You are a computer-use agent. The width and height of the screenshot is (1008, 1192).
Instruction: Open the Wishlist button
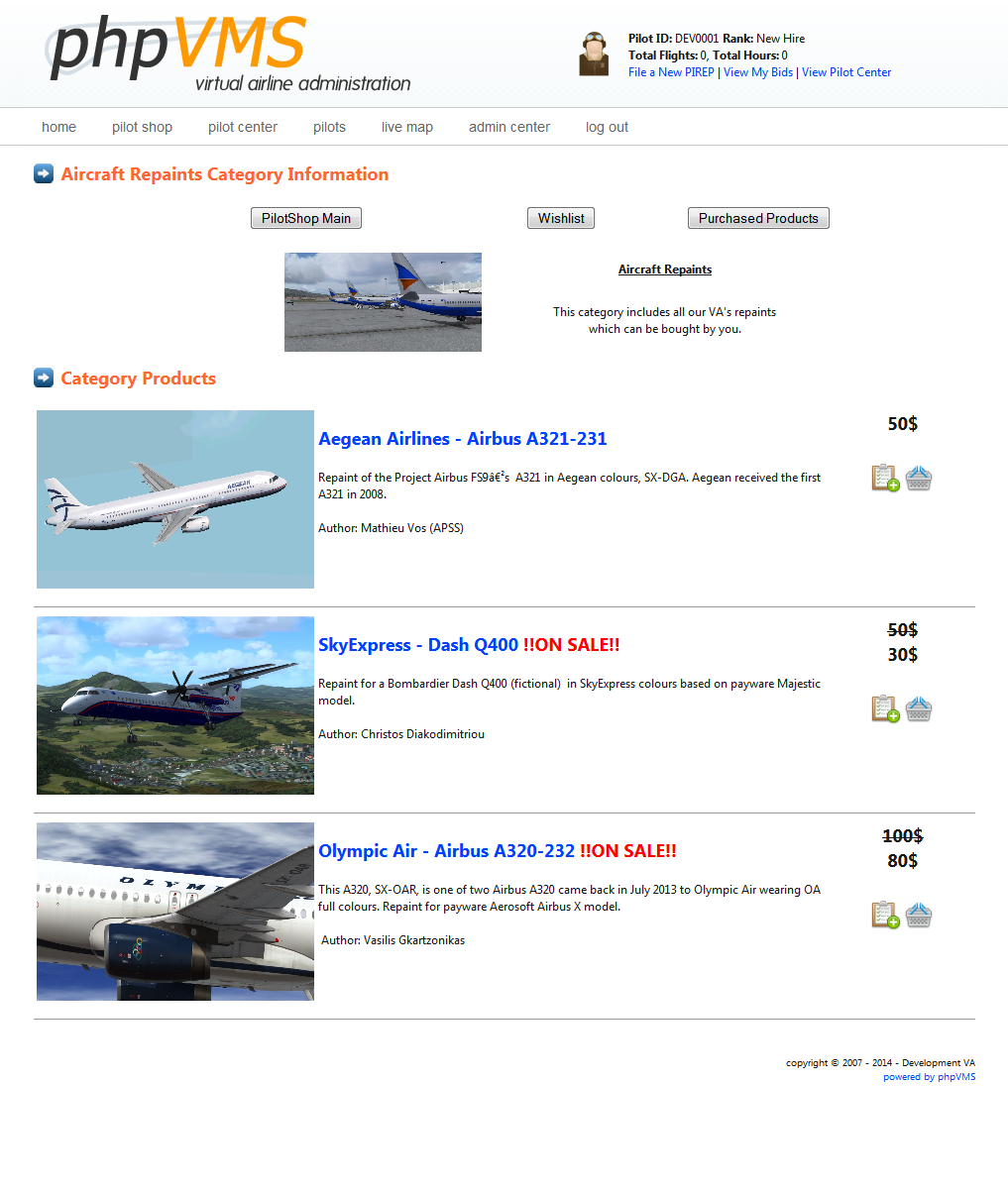[x=561, y=218]
